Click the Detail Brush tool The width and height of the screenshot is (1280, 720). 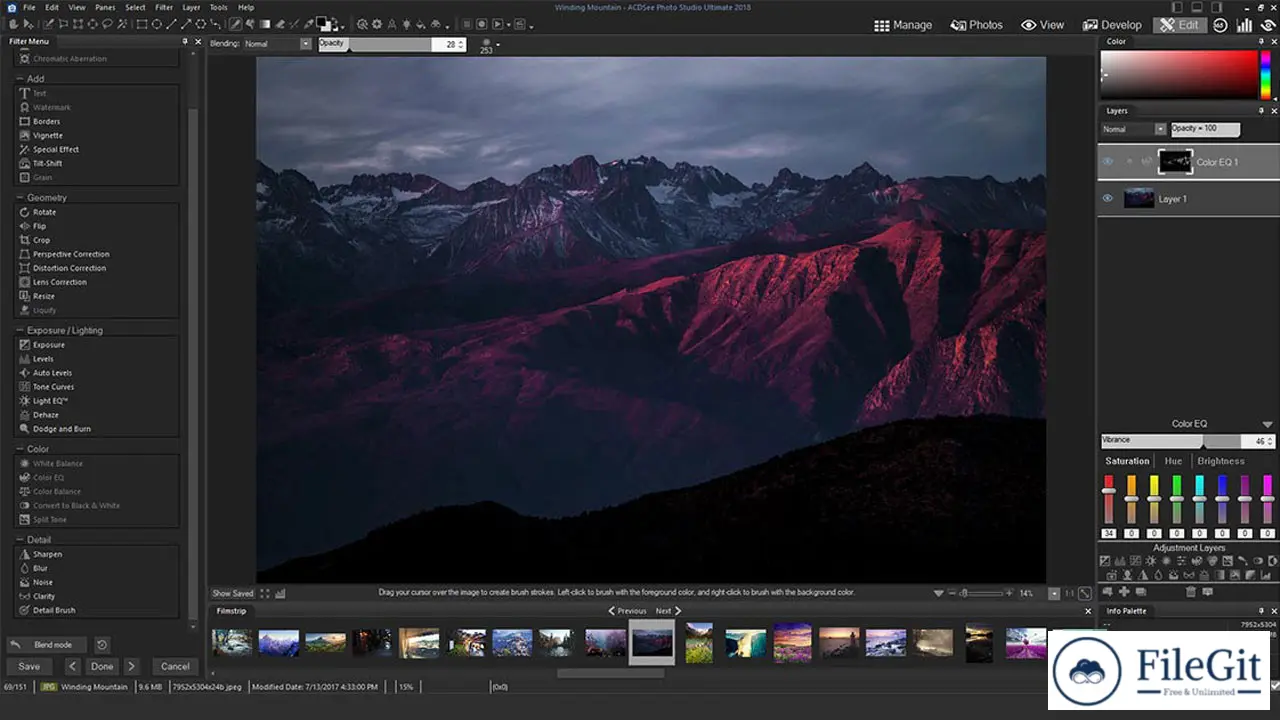pyautogui.click(x=54, y=610)
